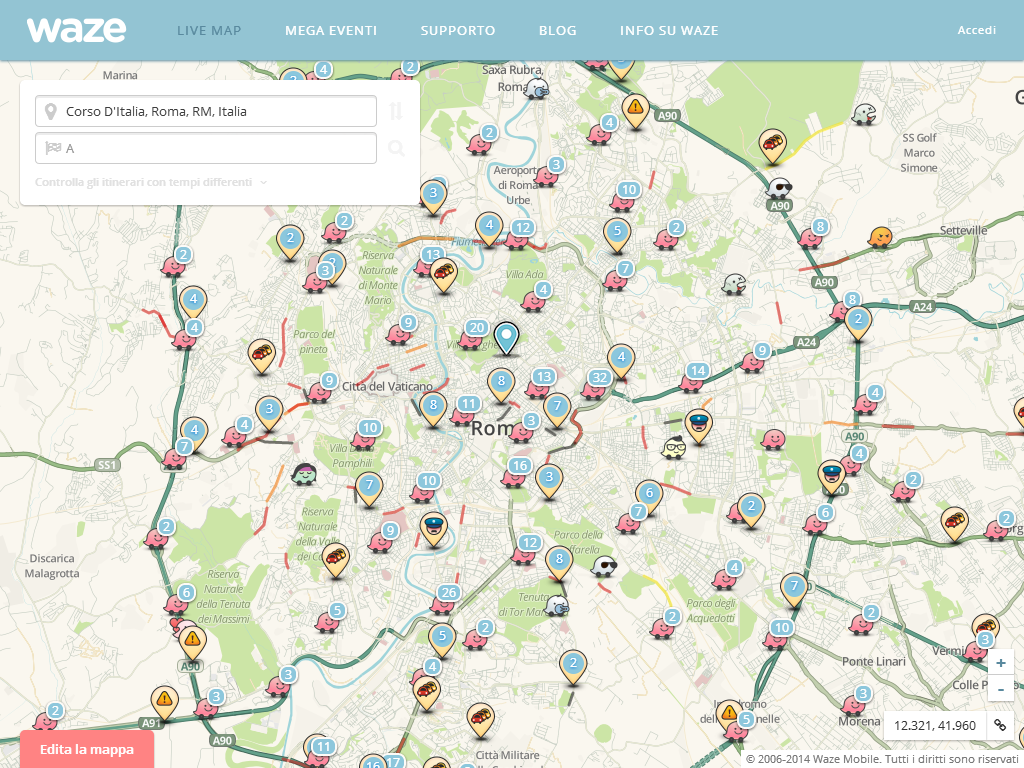Click the A24 road shield near Setteville
The width and height of the screenshot is (1024, 768).
click(922, 306)
